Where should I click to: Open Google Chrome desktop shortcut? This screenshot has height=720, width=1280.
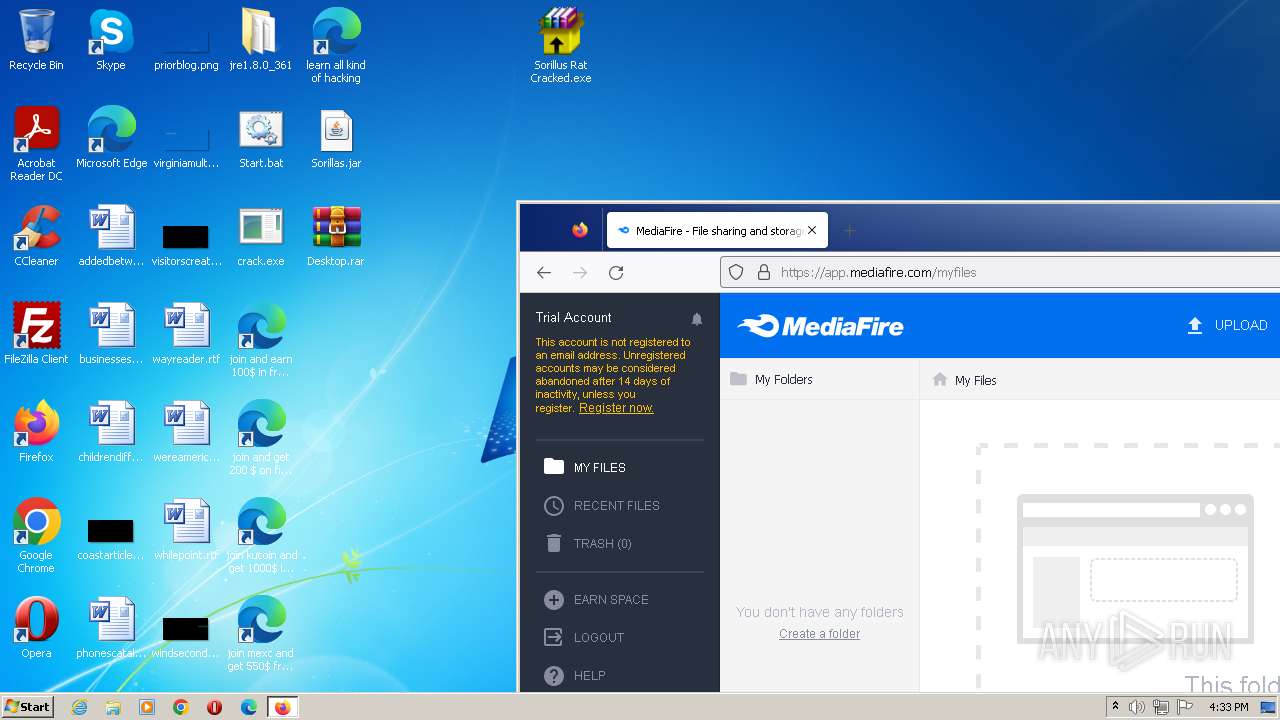click(36, 535)
